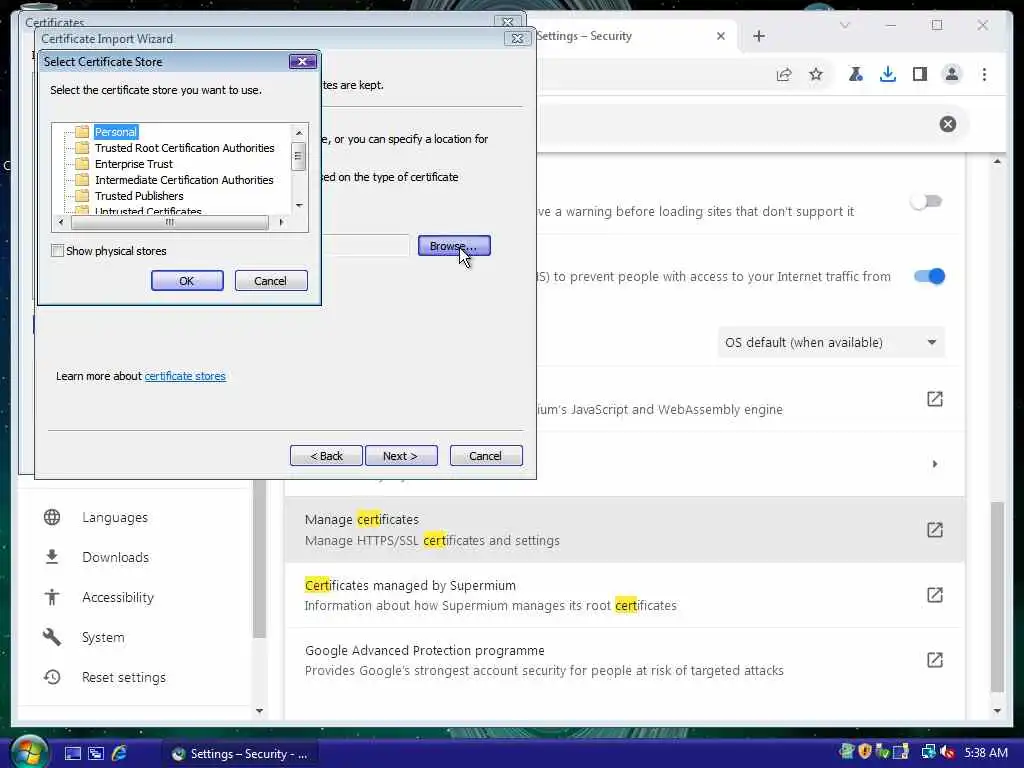This screenshot has width=1024, height=768.
Task: Disable the secure DNS toggle
Action: 929,276
